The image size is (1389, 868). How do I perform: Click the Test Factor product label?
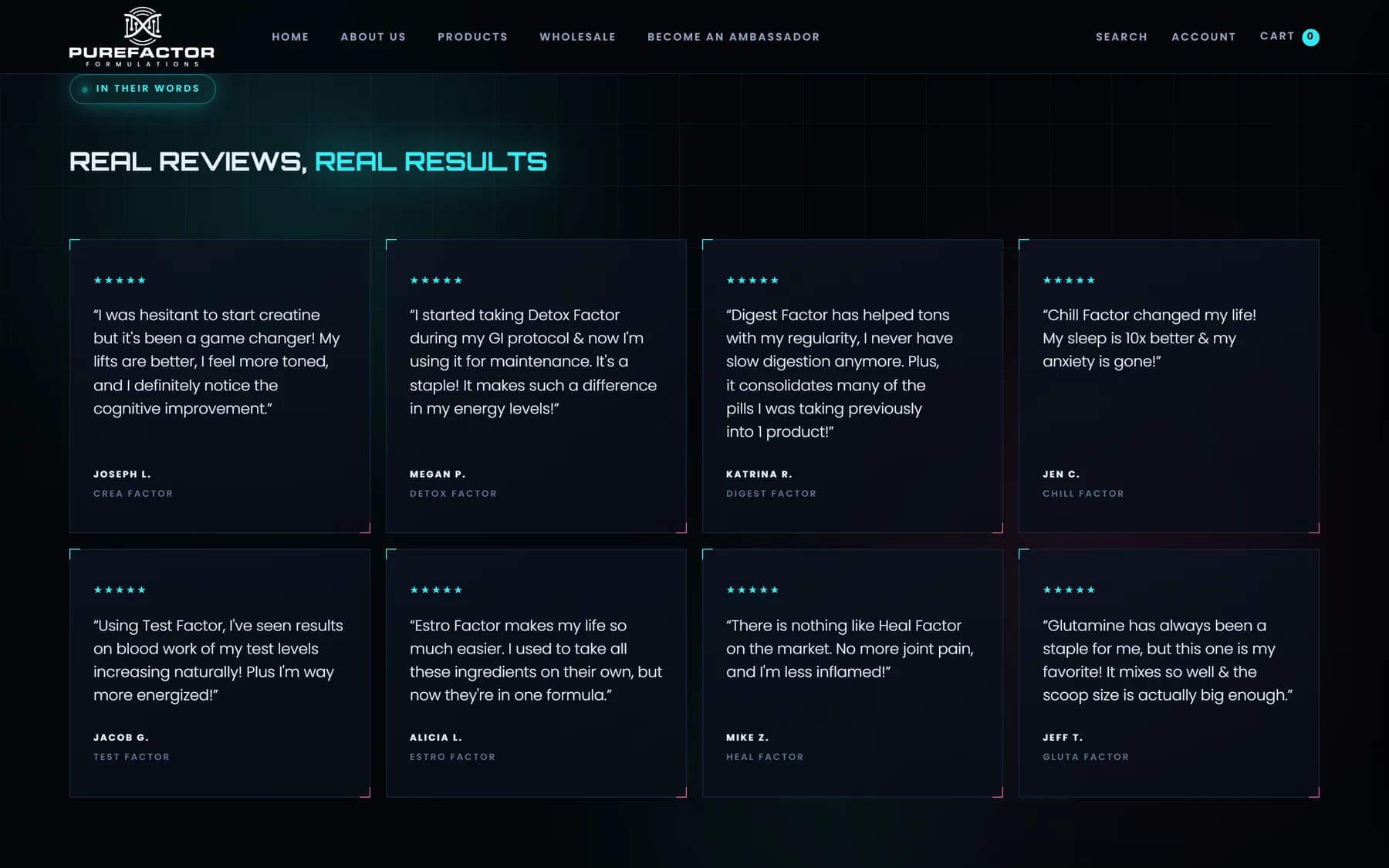pyautogui.click(x=131, y=757)
